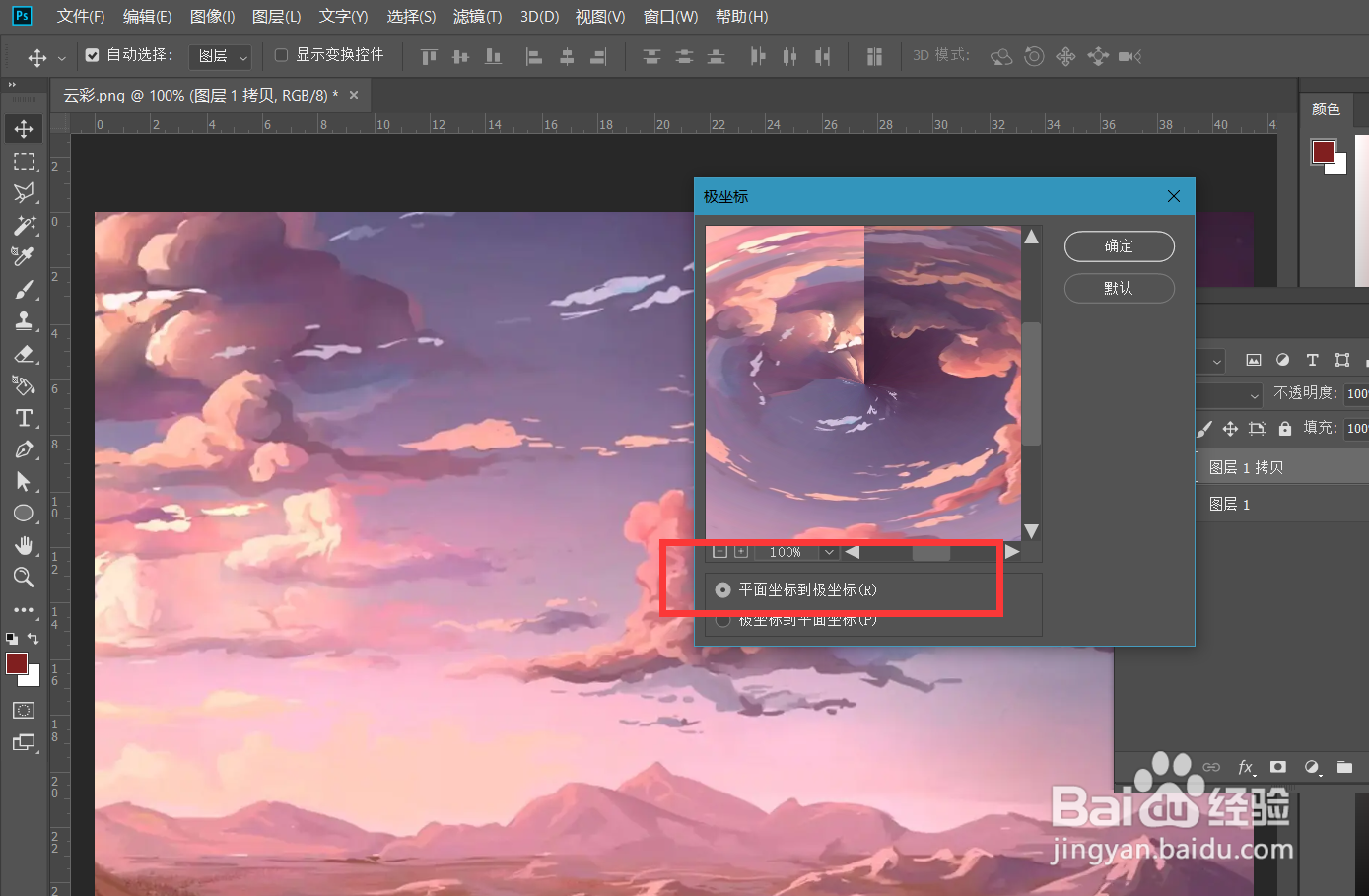Select the Zoom tool
The height and width of the screenshot is (896, 1369).
coord(24,578)
